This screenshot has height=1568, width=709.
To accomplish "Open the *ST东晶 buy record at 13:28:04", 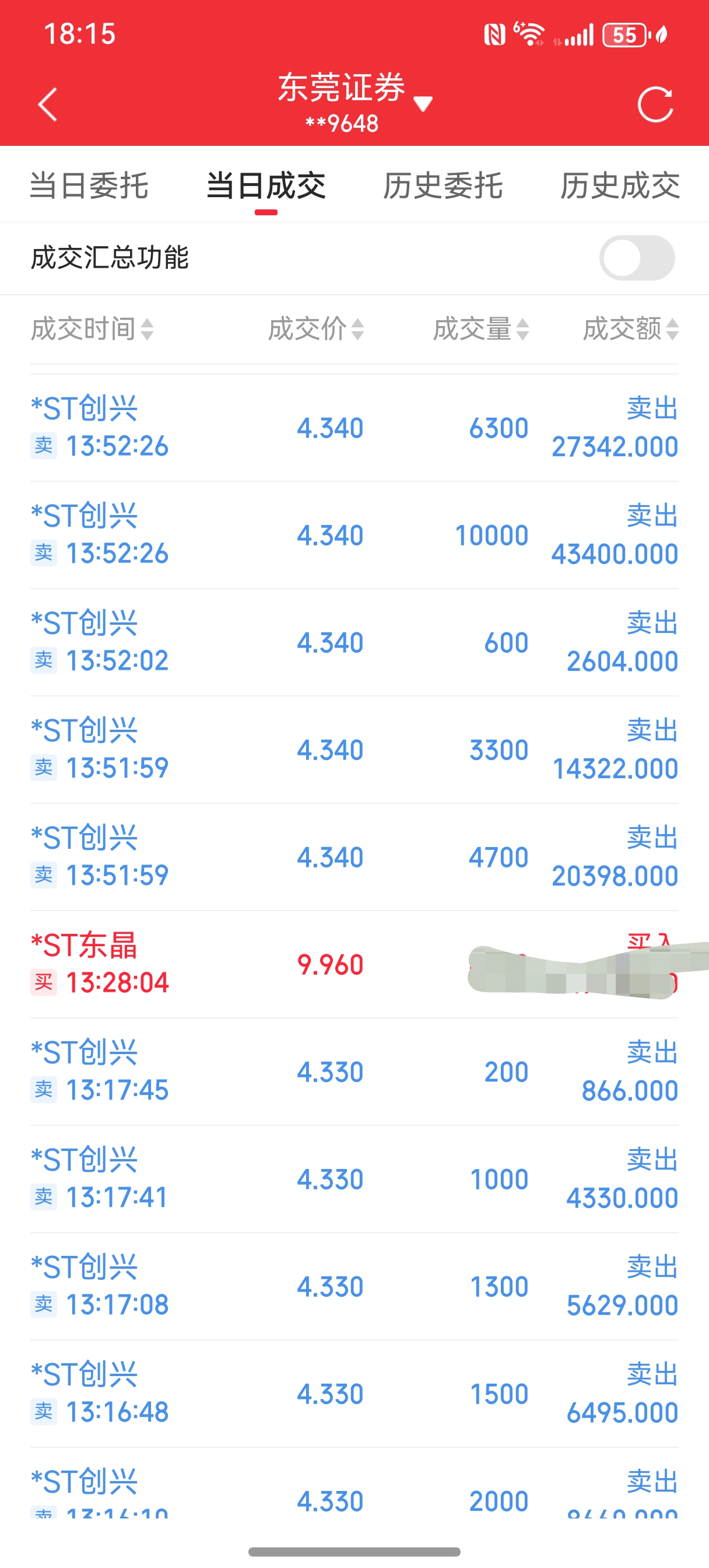I will point(354,964).
